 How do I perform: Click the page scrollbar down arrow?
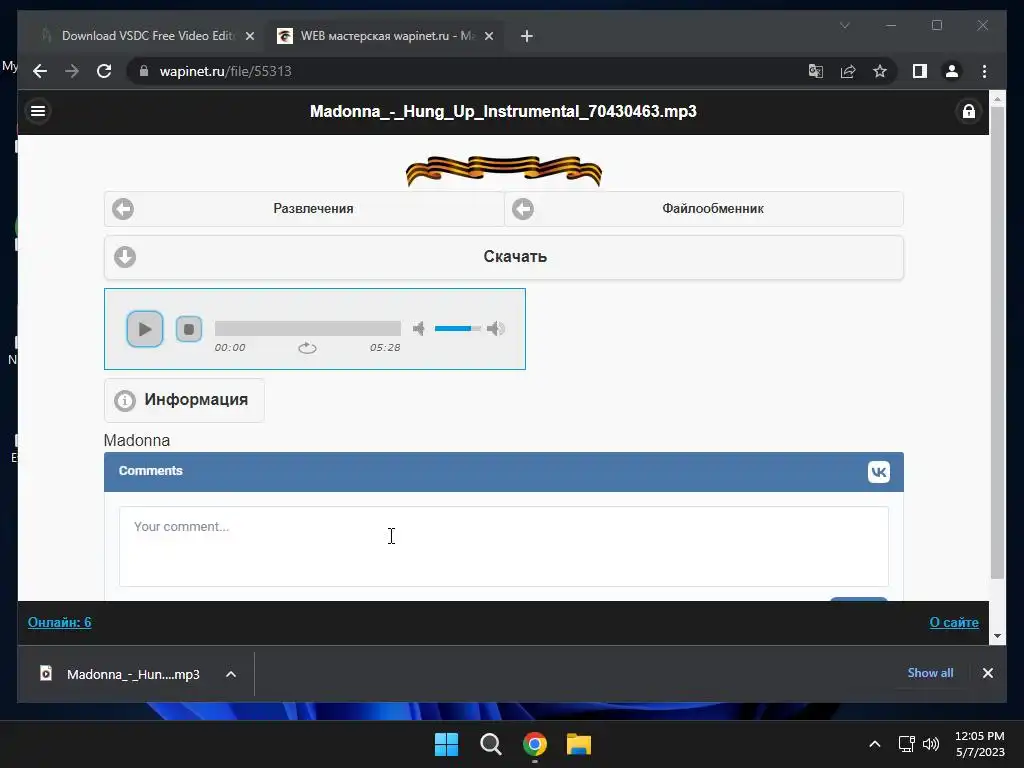tap(997, 635)
